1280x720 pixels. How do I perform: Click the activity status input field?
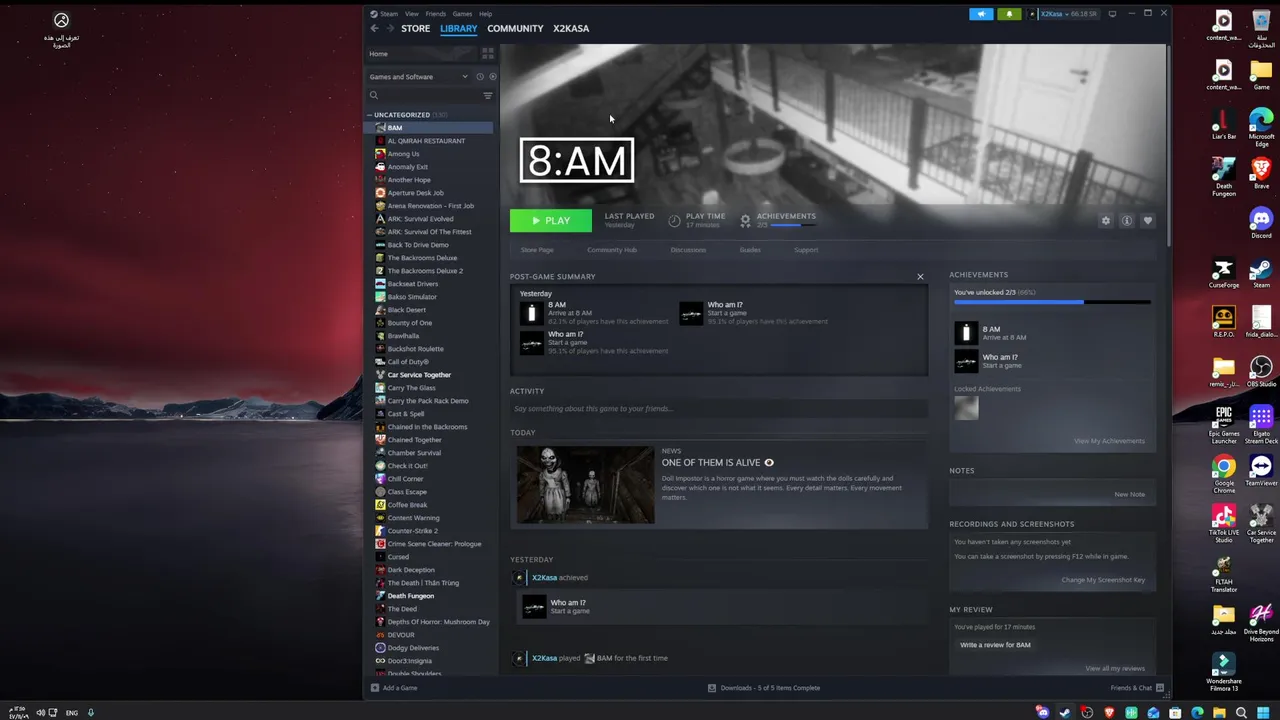coord(718,409)
